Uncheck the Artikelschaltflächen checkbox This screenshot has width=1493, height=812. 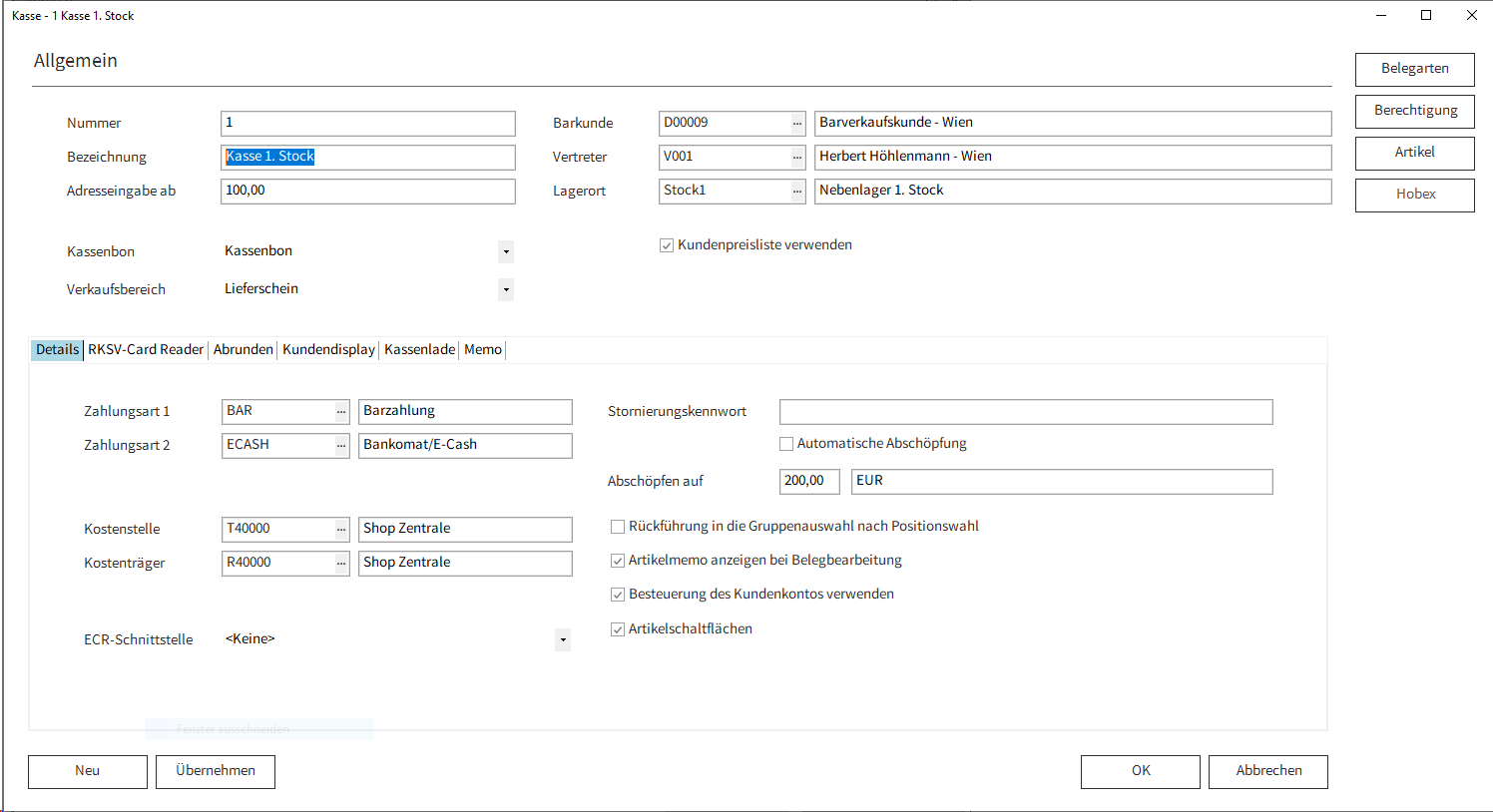click(x=618, y=629)
